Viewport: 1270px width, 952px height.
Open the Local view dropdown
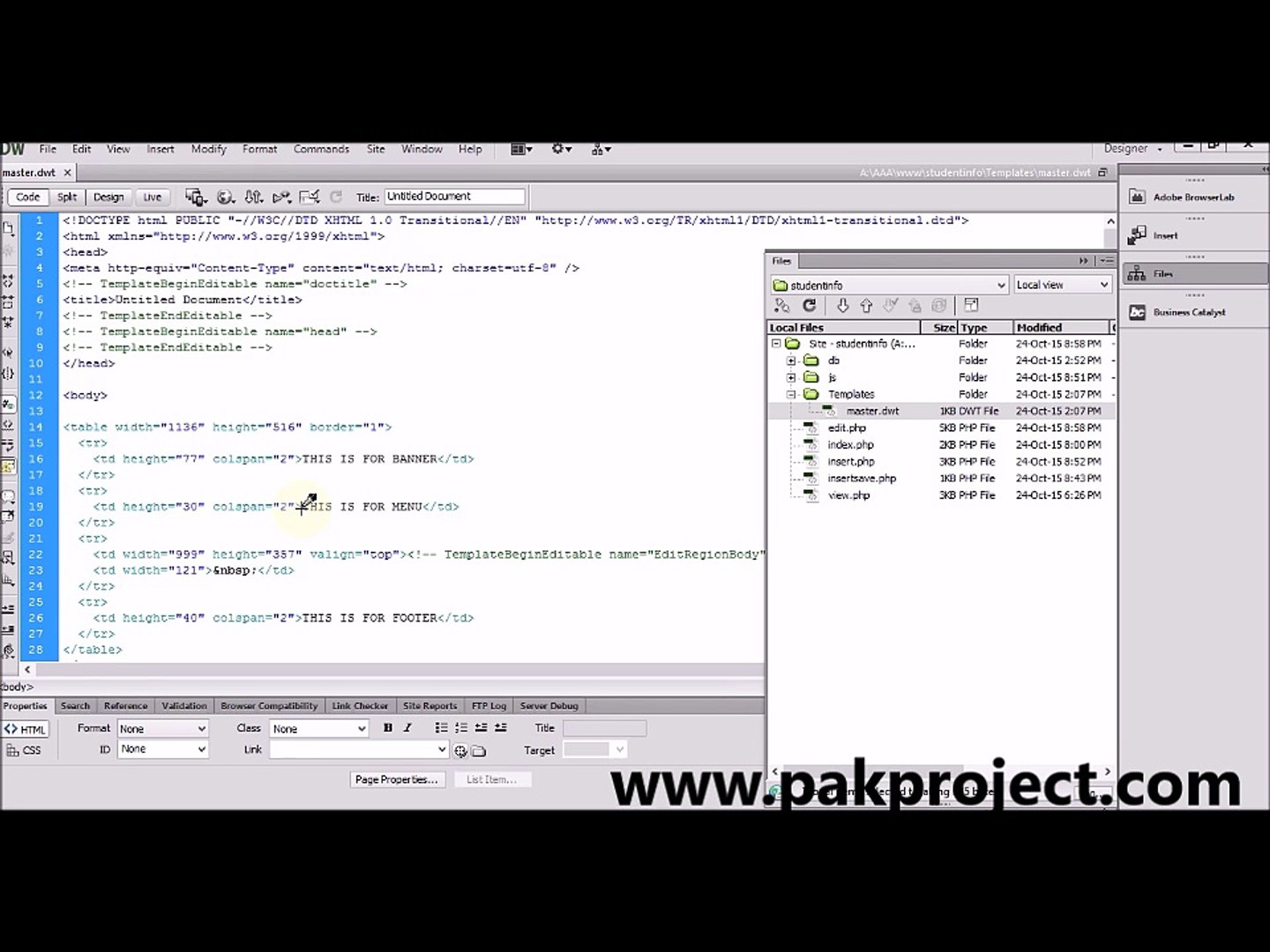(1062, 285)
